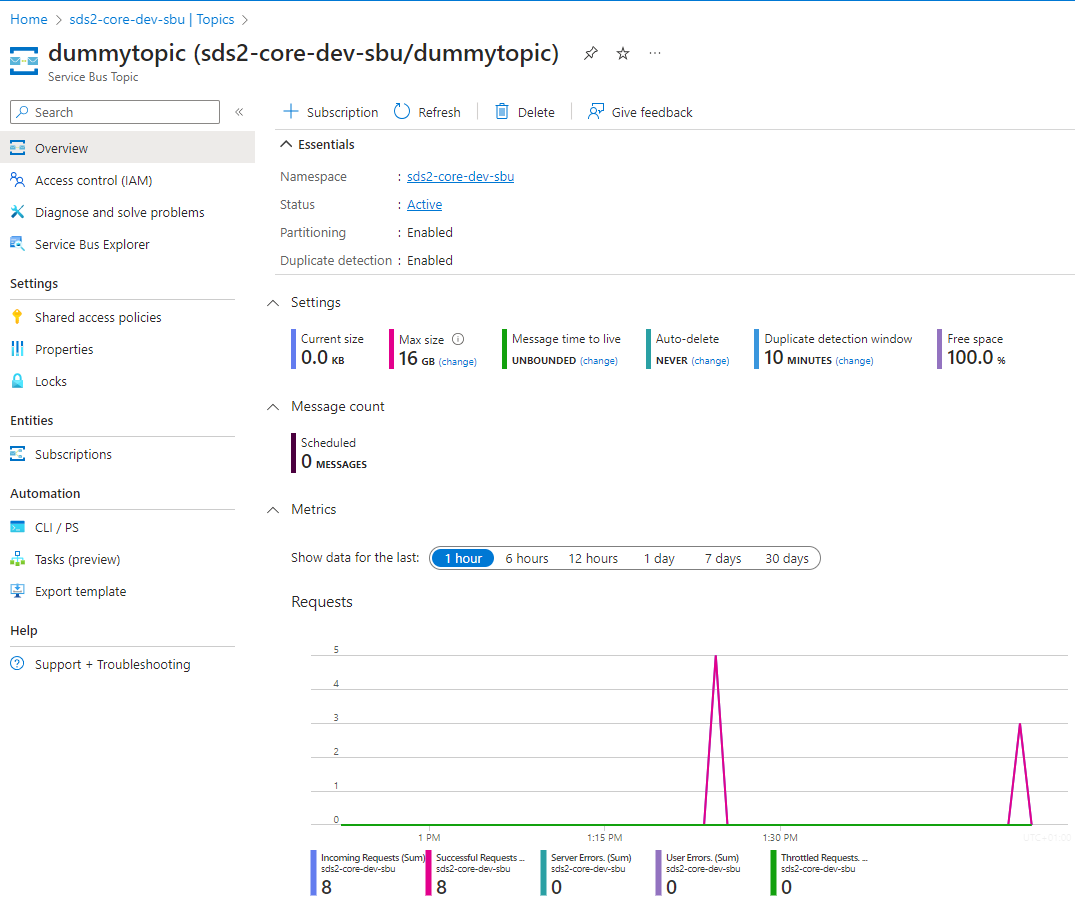Click the Refresh toolbar icon

(402, 112)
